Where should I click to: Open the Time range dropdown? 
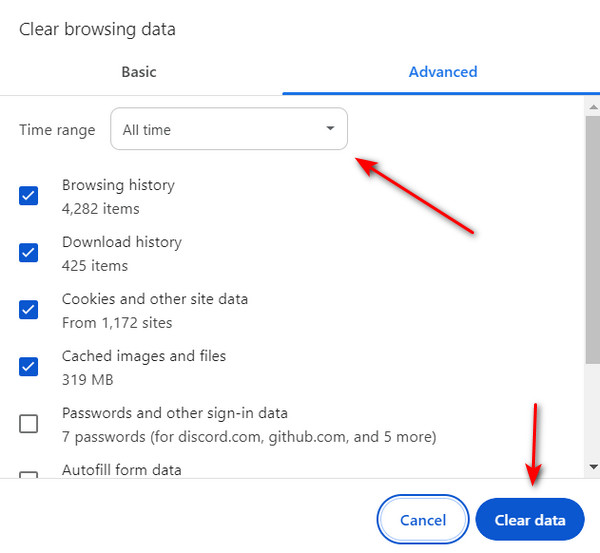(x=229, y=129)
